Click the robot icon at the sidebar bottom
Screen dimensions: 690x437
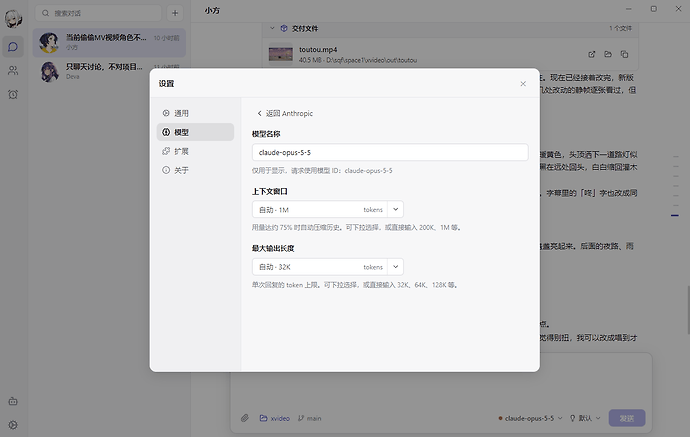[13, 401]
